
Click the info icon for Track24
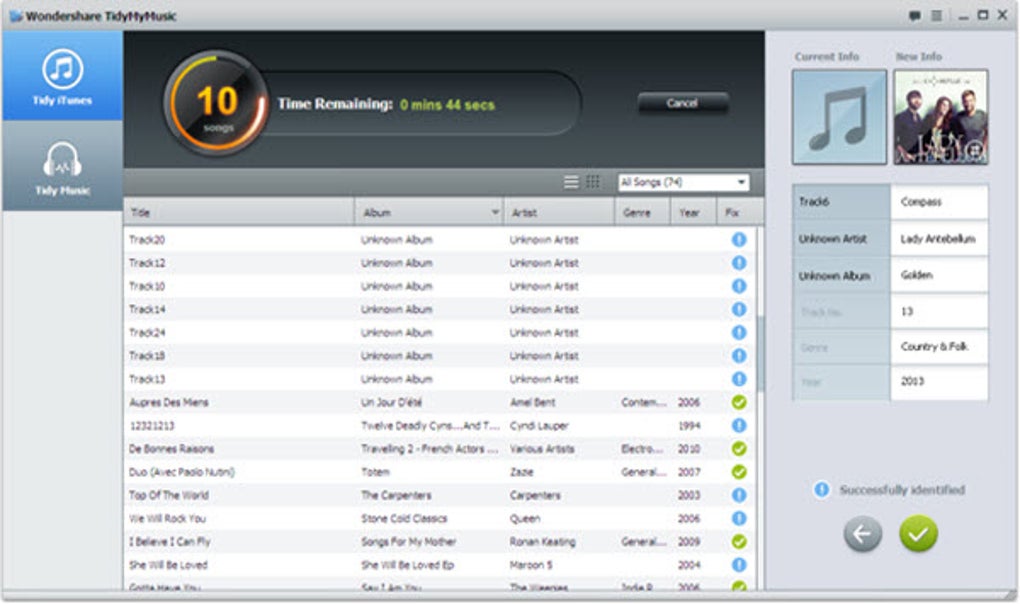(739, 333)
